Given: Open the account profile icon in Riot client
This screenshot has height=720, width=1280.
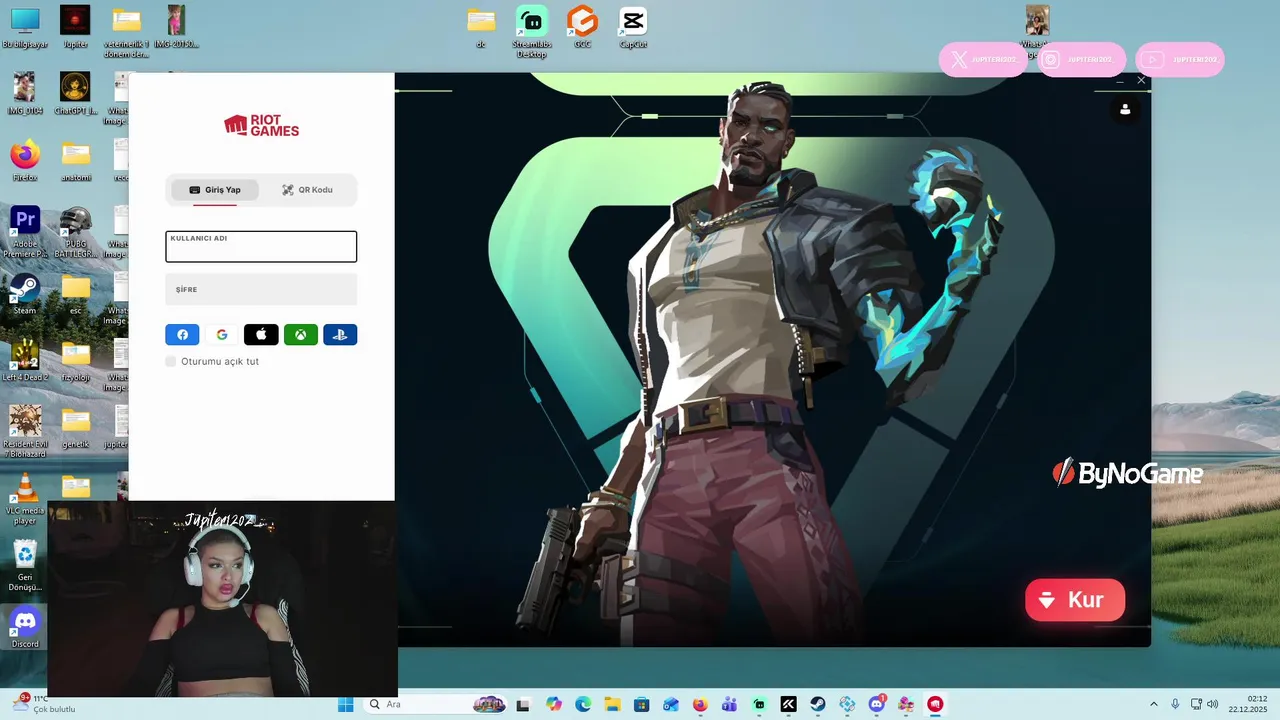Looking at the screenshot, I should tap(1125, 109).
